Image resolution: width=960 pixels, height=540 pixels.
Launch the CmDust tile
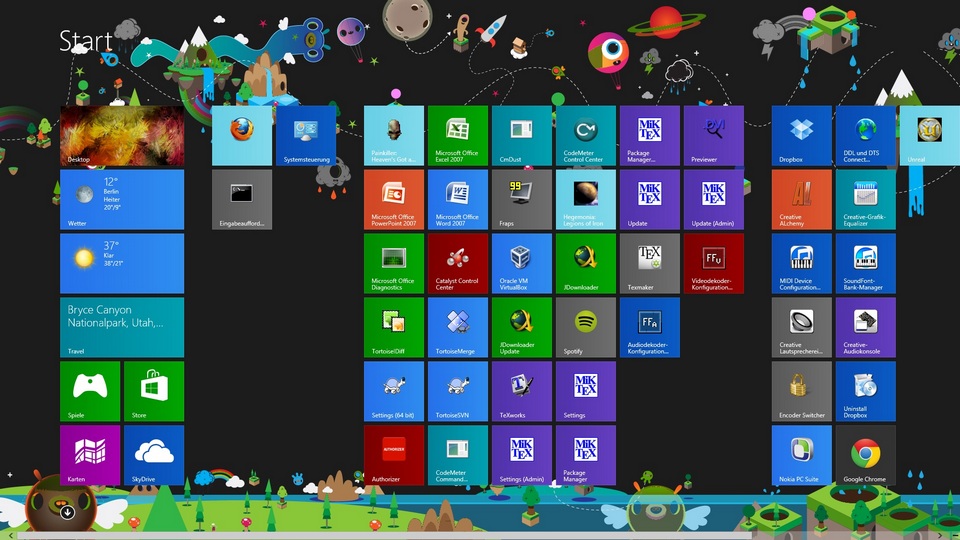[x=522, y=135]
